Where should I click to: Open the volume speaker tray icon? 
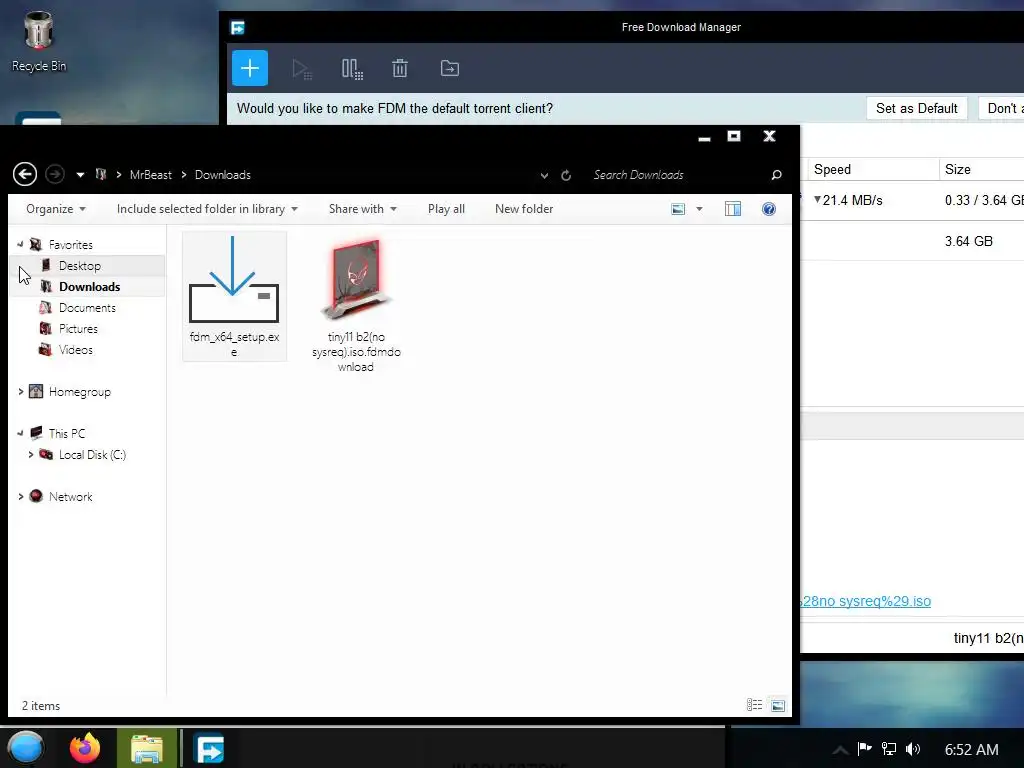coord(913,748)
